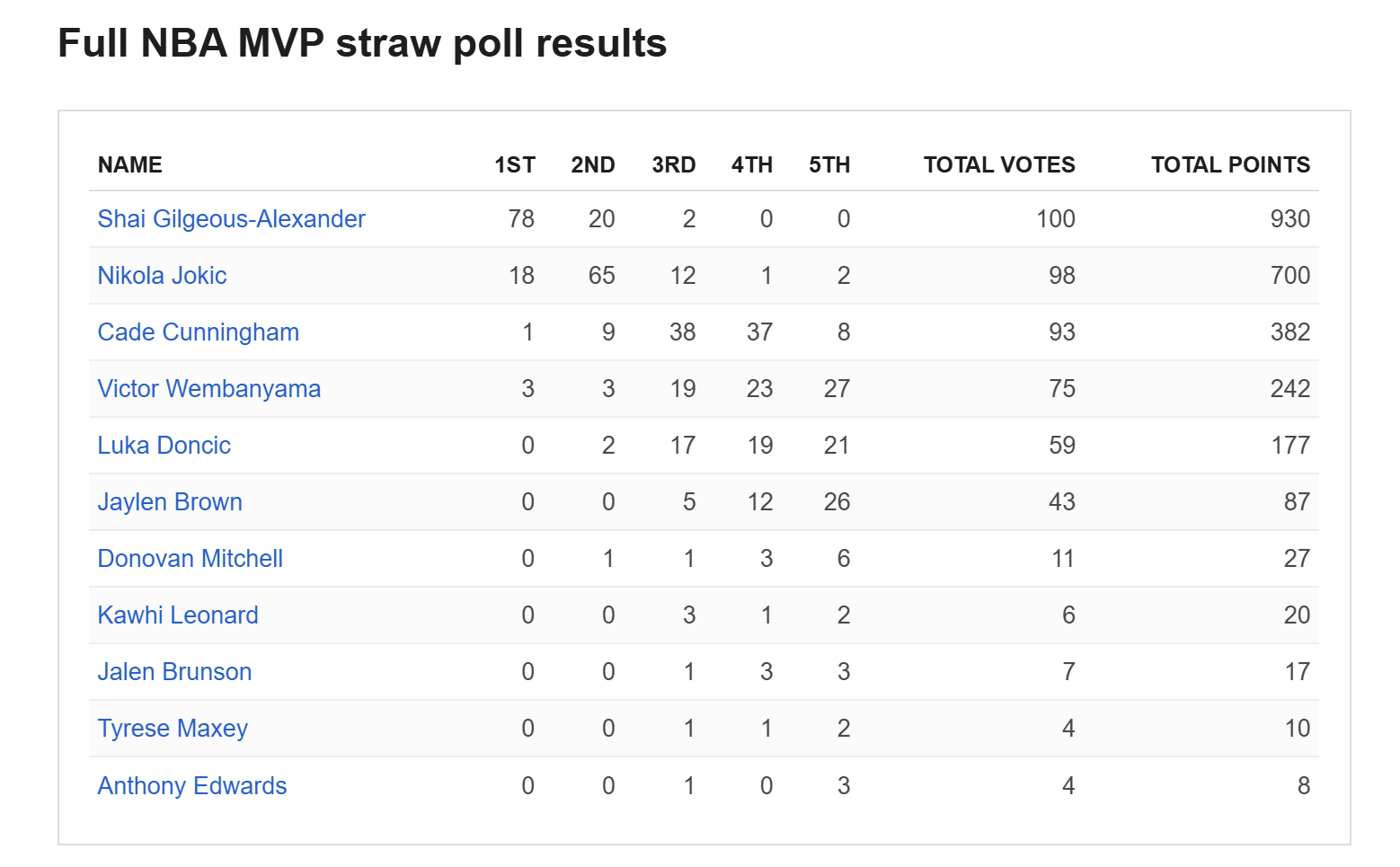Click the 4TH column header

[751, 165]
